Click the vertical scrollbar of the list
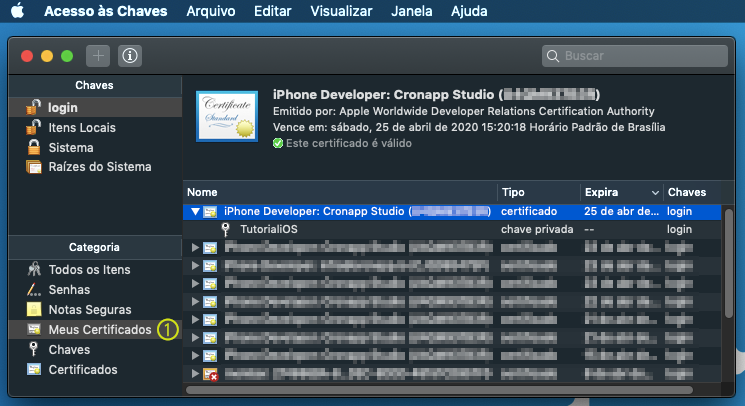The width and height of the screenshot is (745, 406). (x=729, y=264)
